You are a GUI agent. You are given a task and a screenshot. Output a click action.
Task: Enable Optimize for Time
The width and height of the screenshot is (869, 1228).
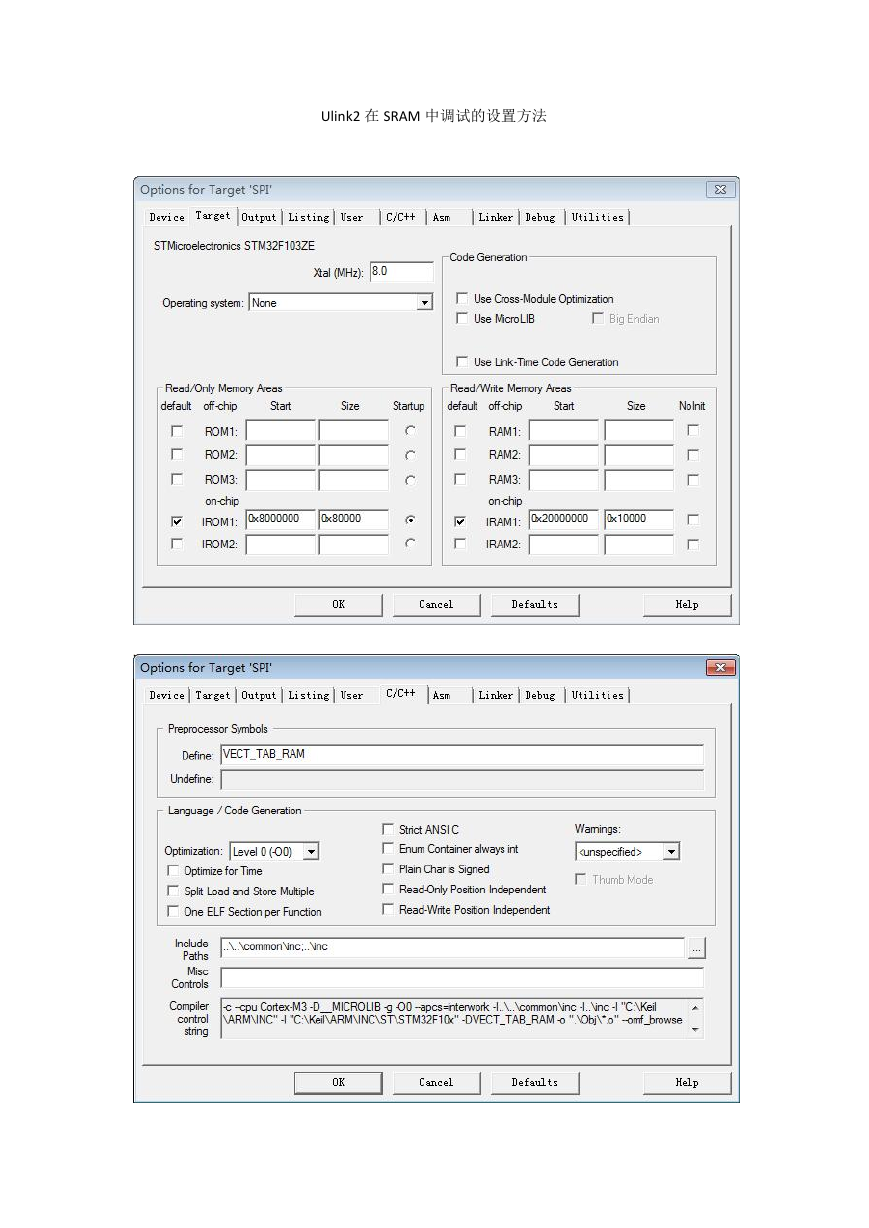[174, 871]
